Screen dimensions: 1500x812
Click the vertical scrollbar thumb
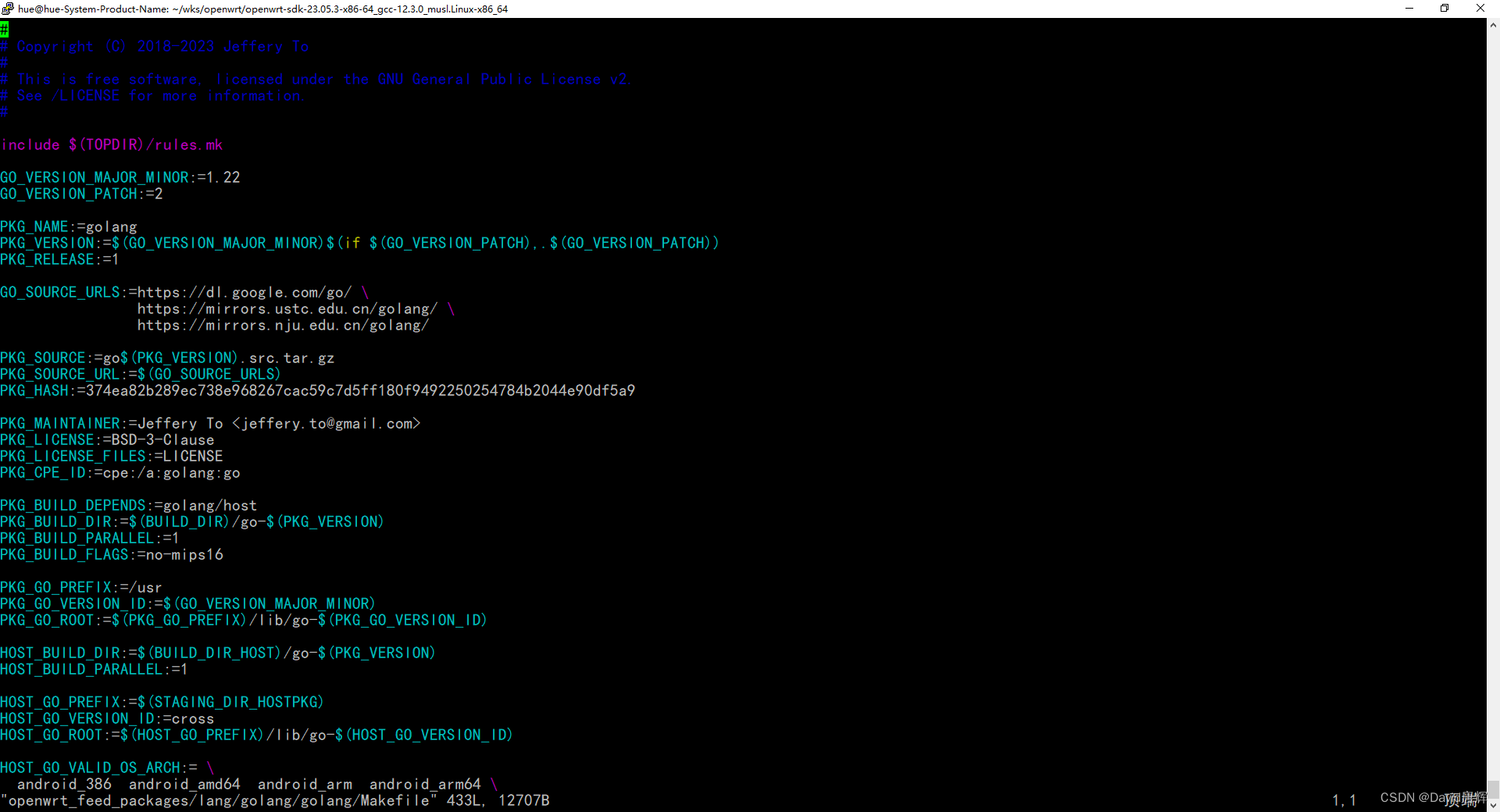click(1493, 789)
